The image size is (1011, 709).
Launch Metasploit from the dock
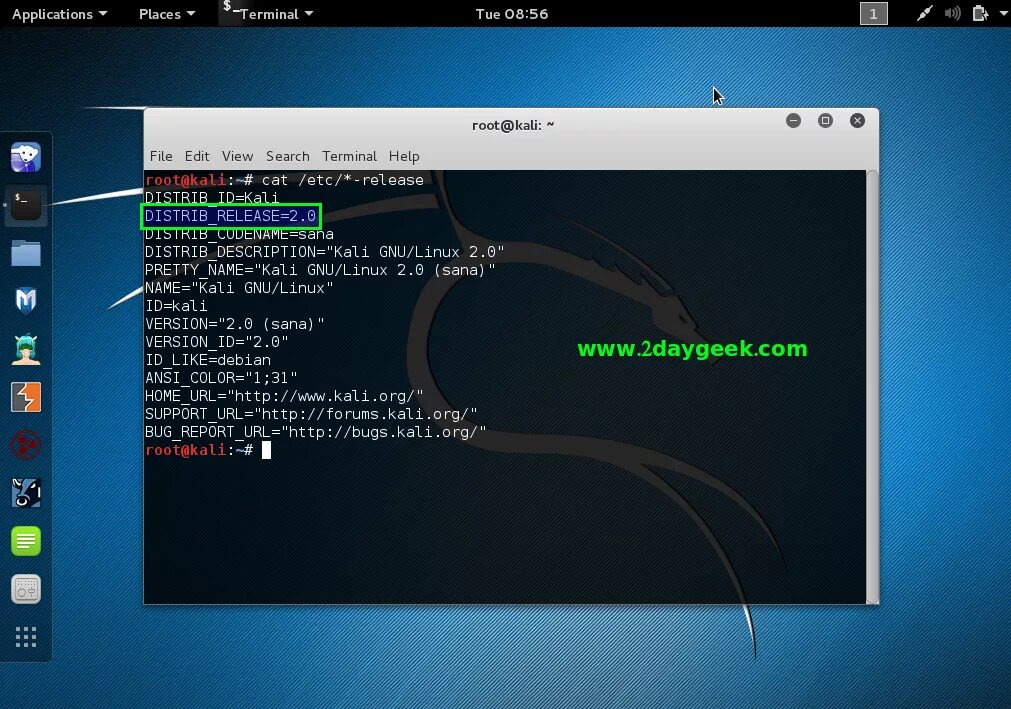(26, 301)
